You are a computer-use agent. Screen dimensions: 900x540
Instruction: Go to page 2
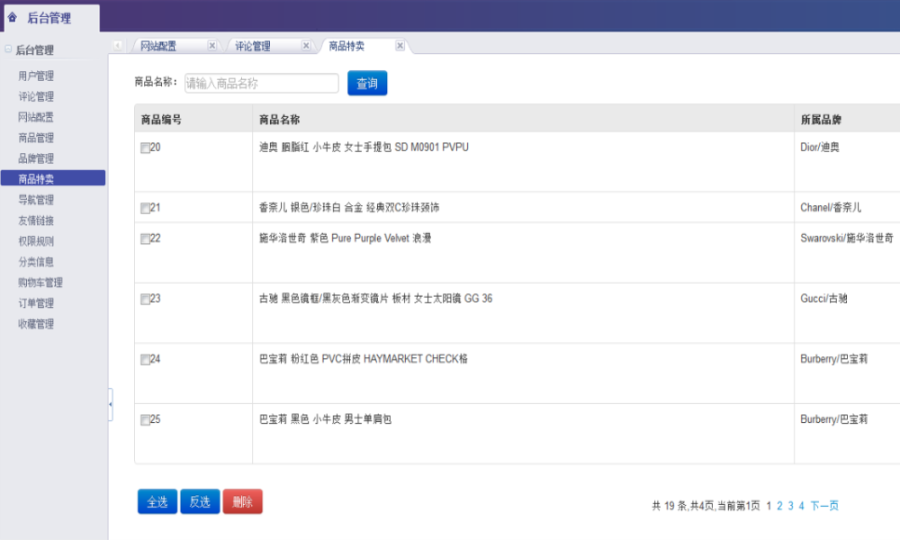pos(779,506)
